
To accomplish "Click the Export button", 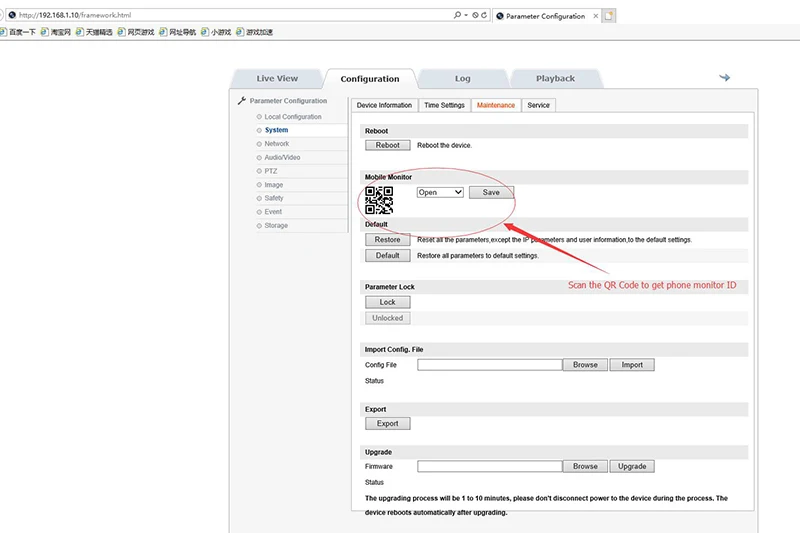I will 388,423.
